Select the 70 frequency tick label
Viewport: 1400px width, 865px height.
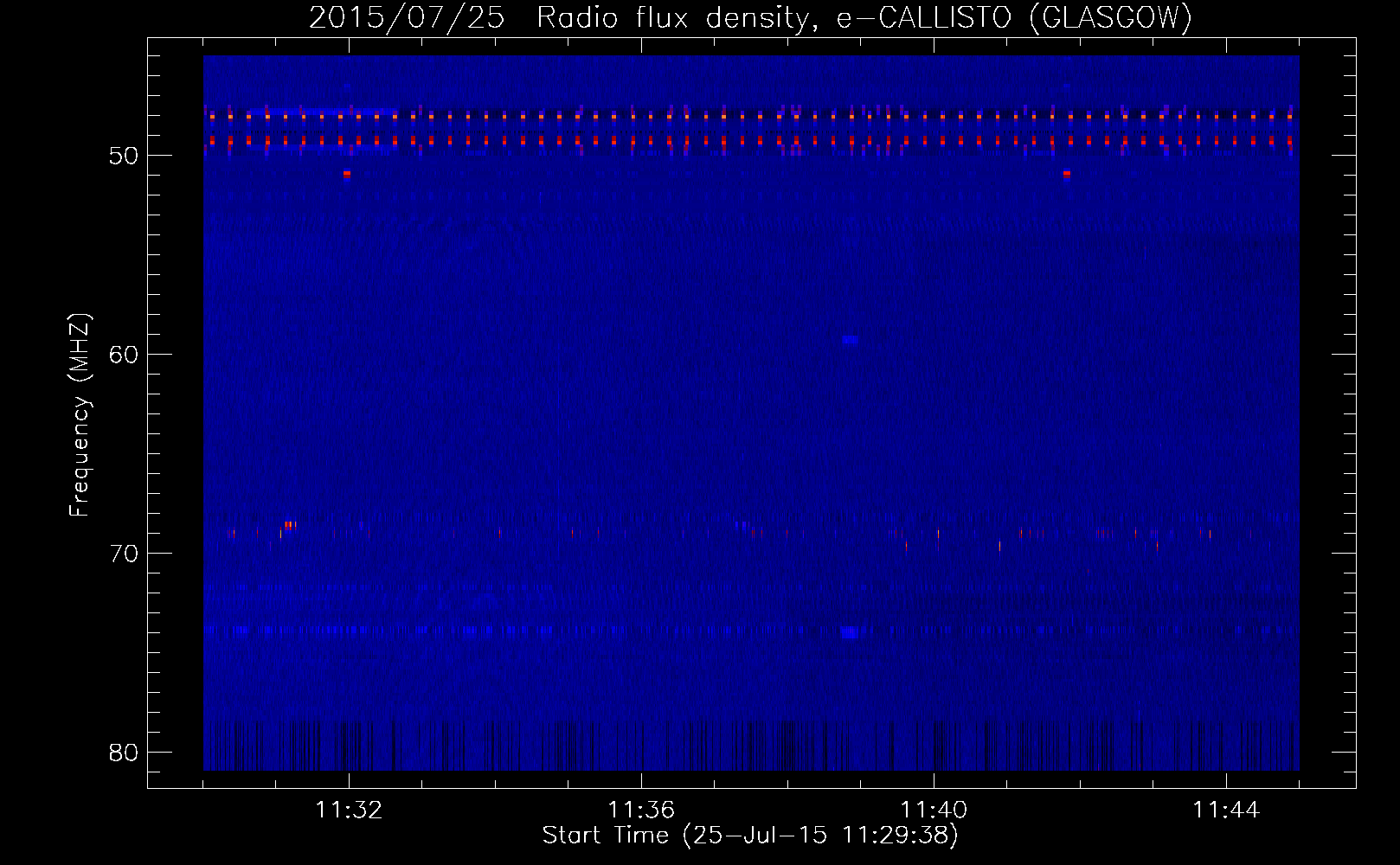coord(124,554)
